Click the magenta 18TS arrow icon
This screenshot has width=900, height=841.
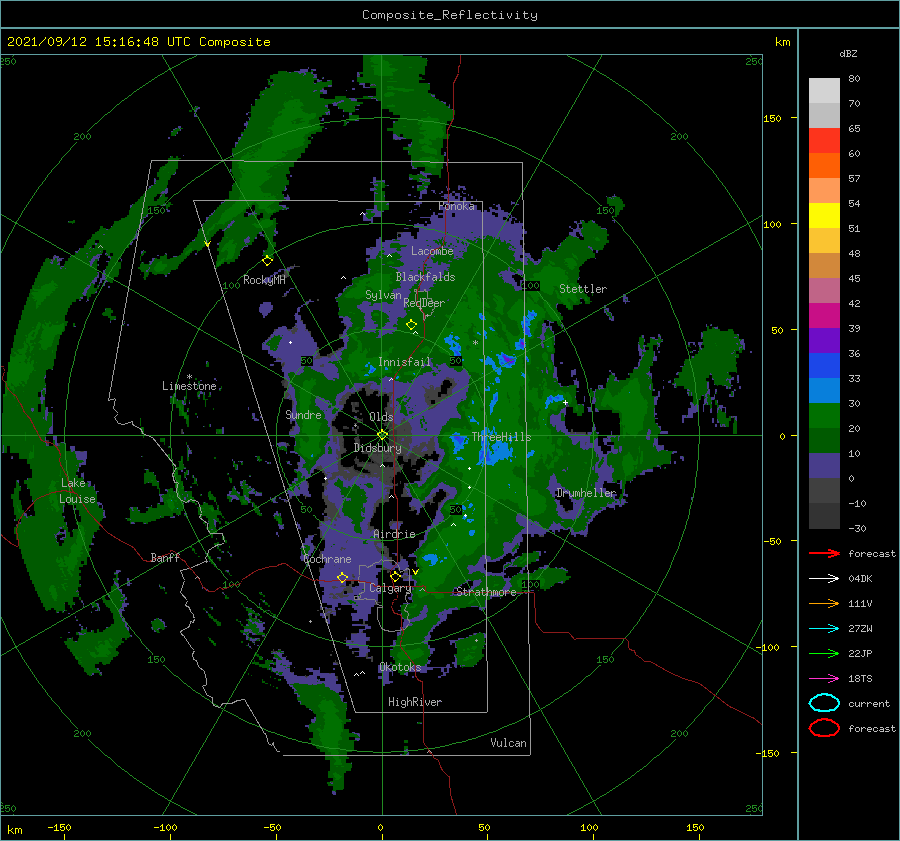pos(824,679)
